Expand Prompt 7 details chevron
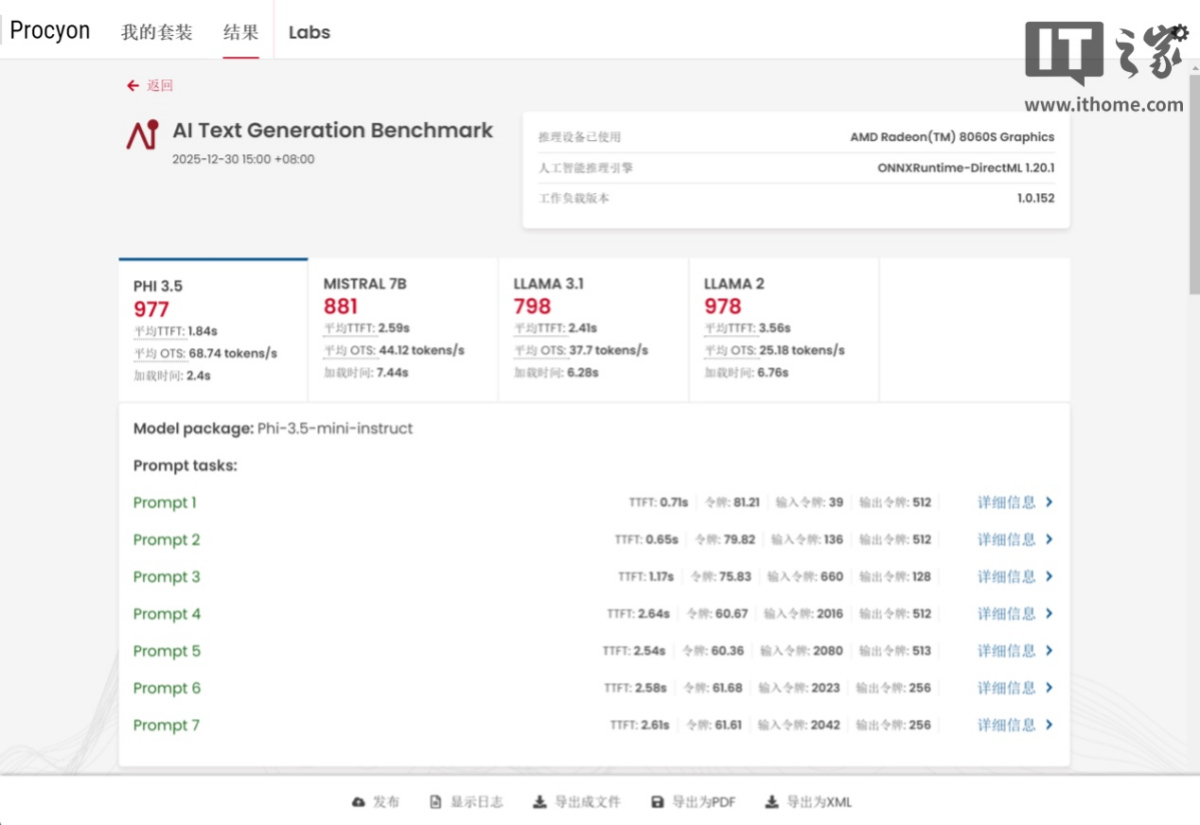Screen dimensions: 1200x825 click(x=1049, y=725)
